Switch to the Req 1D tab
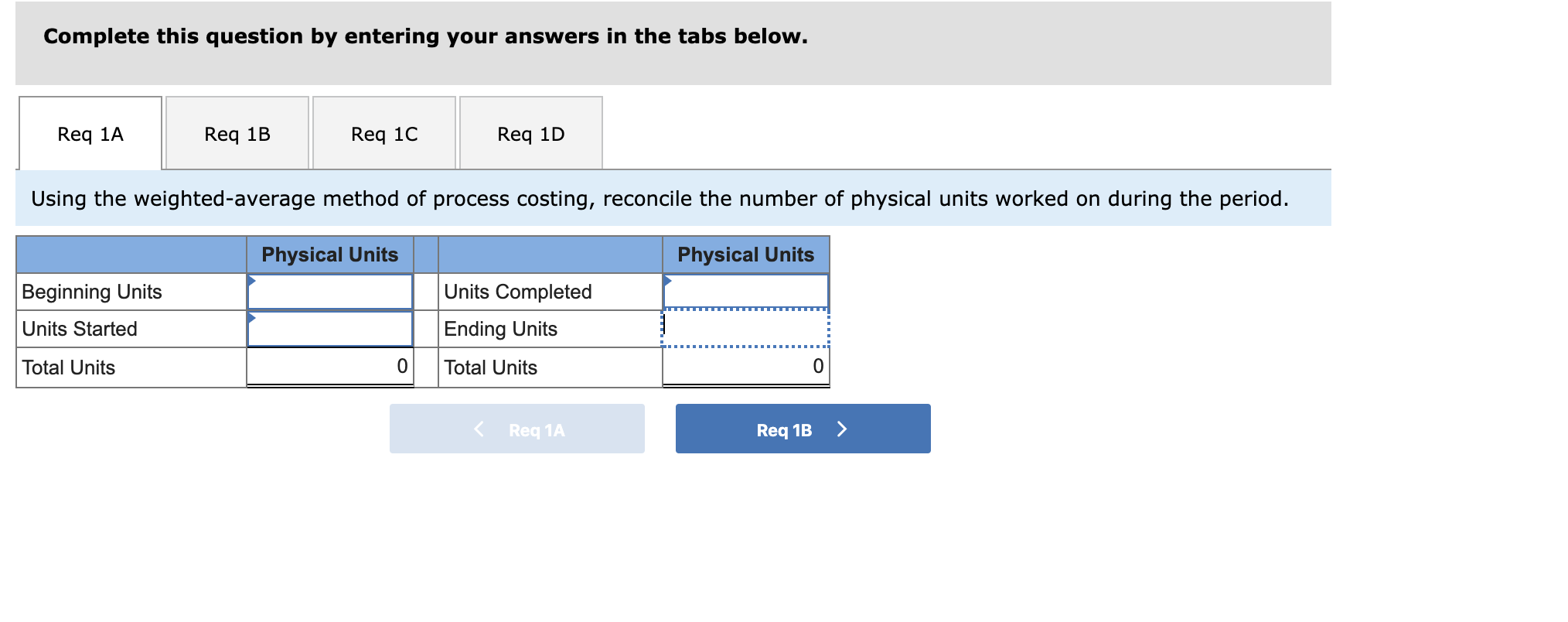The image size is (1568, 622). 530,133
